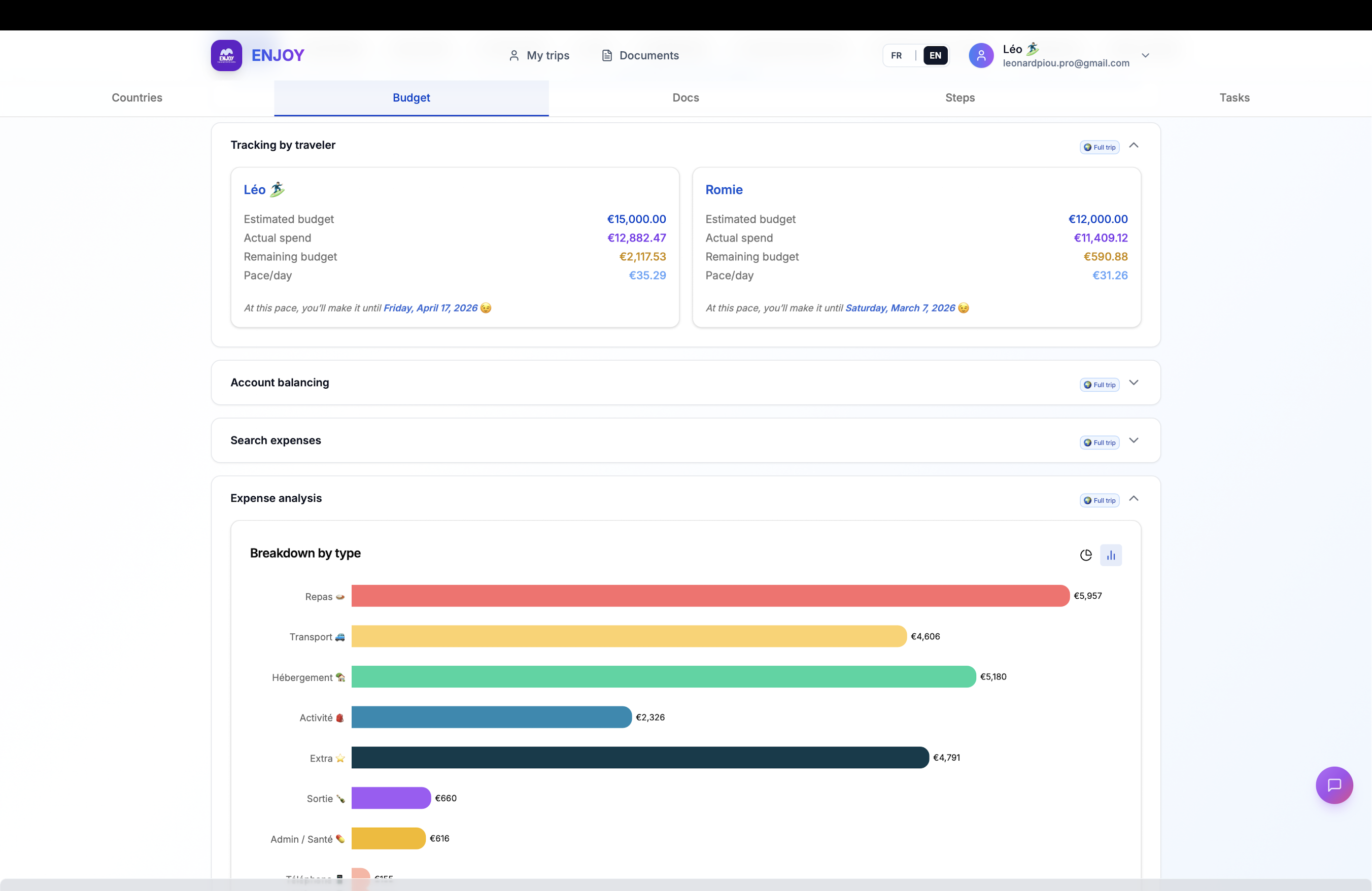
Task: Switch to pie chart view
Action: coord(1085,555)
